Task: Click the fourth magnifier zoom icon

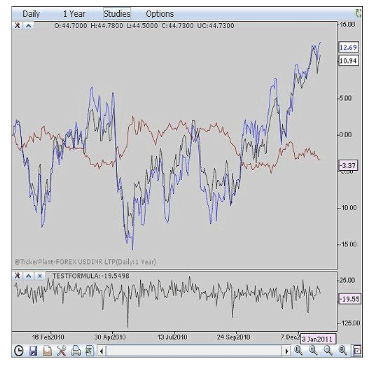Action: (x=343, y=350)
